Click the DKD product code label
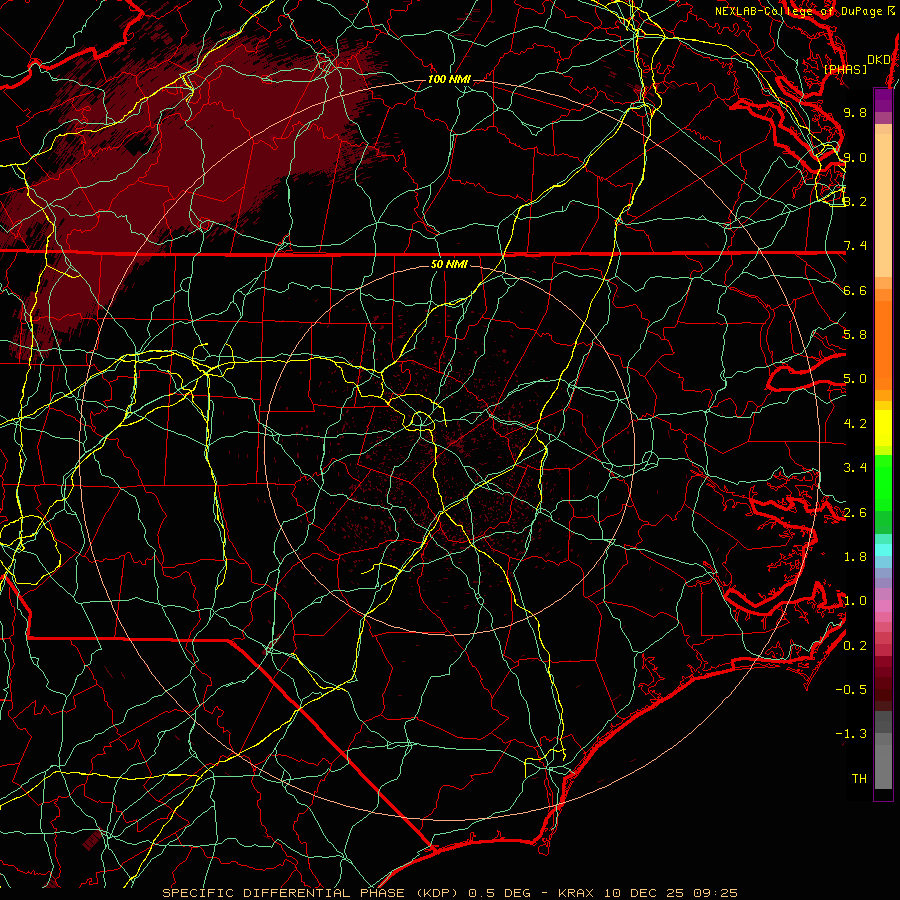 (879, 59)
